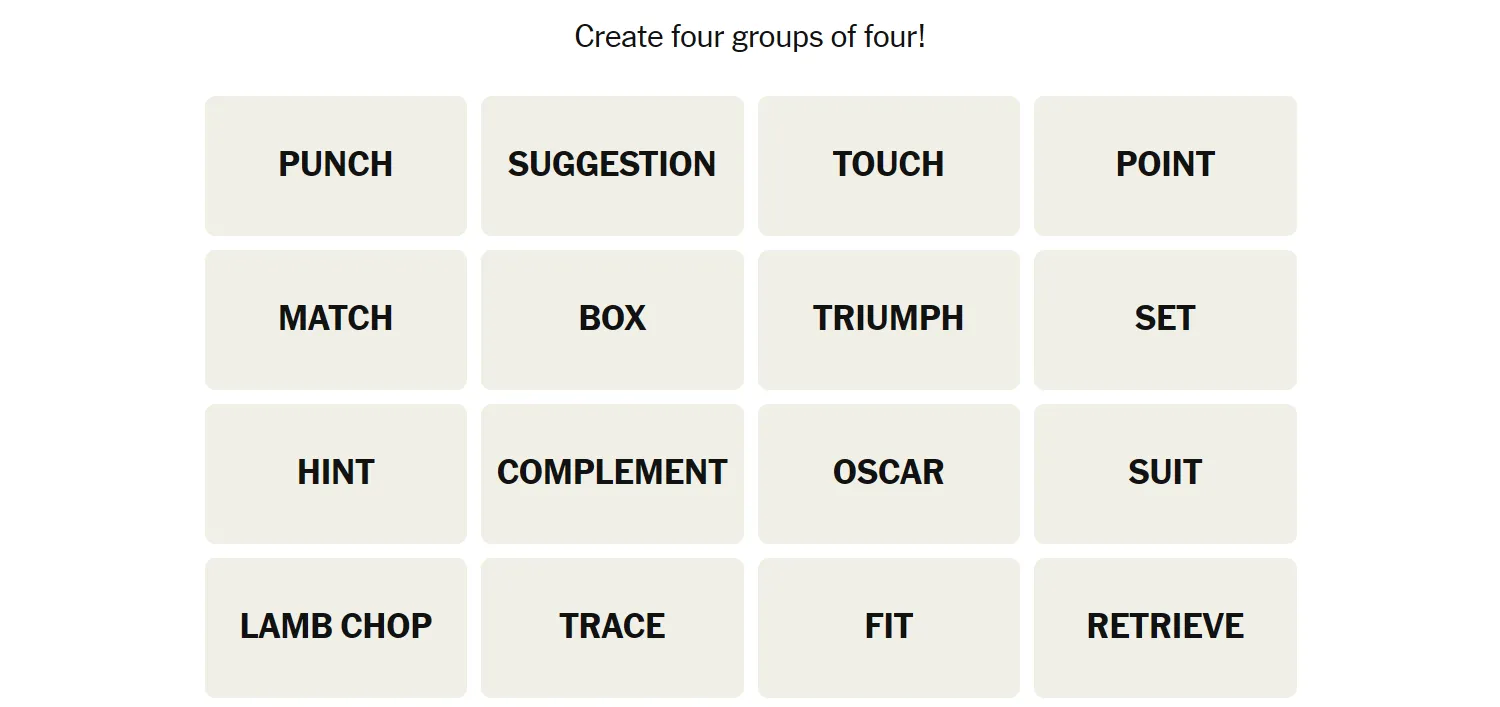Select the BOX tile
The width and height of the screenshot is (1500, 707).
pos(612,320)
